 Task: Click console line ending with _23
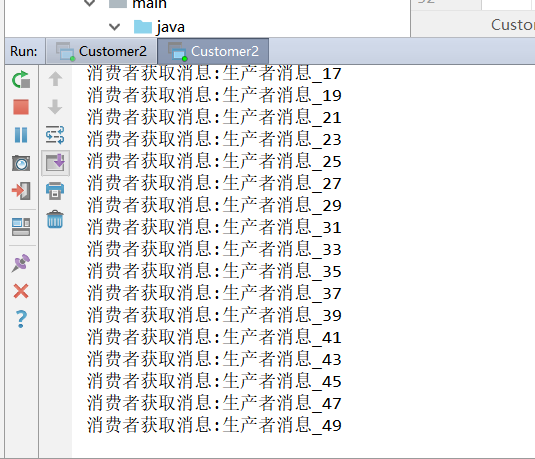click(214, 139)
